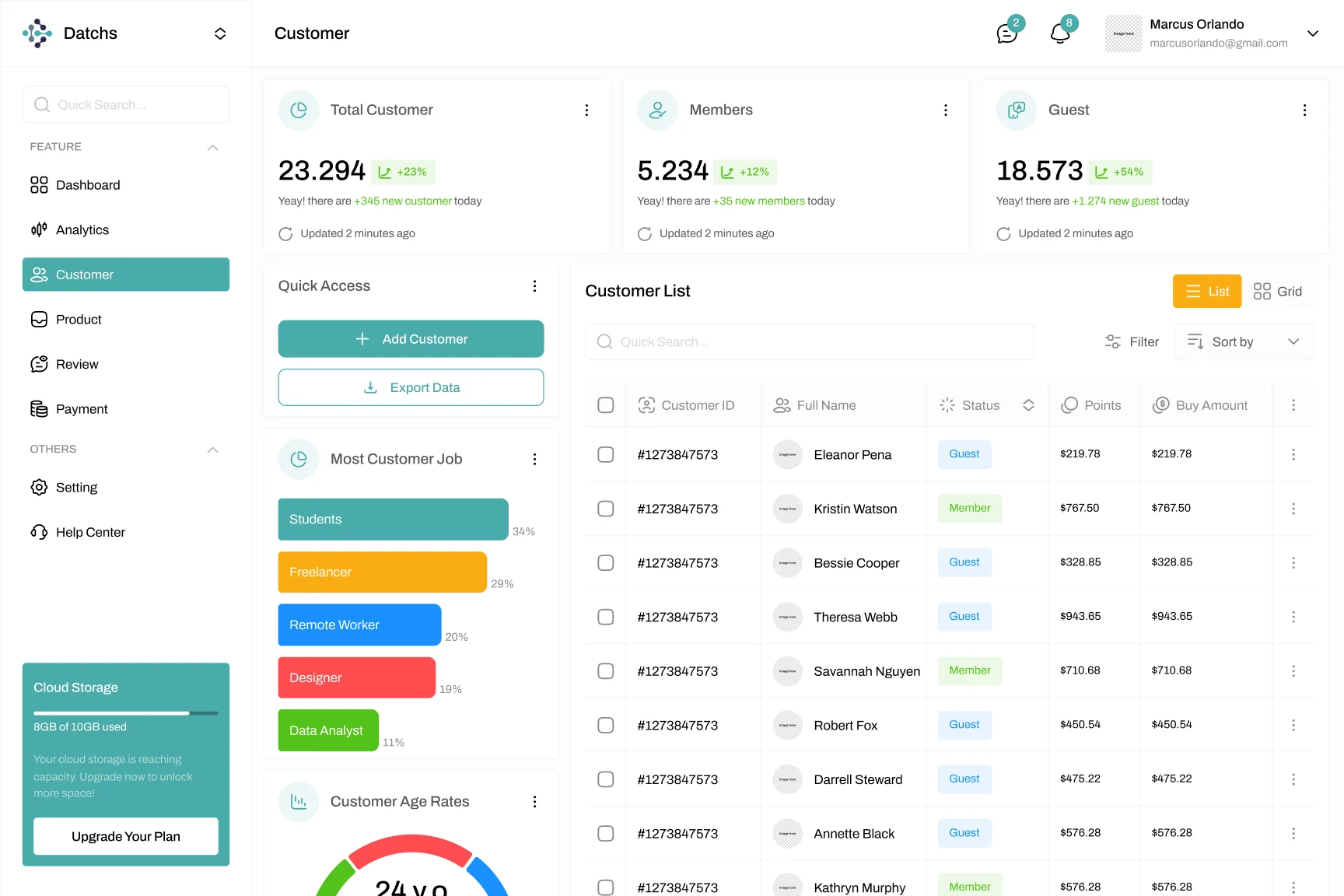Select the Product section icon
This screenshot has width=1344, height=896.
(x=39, y=319)
